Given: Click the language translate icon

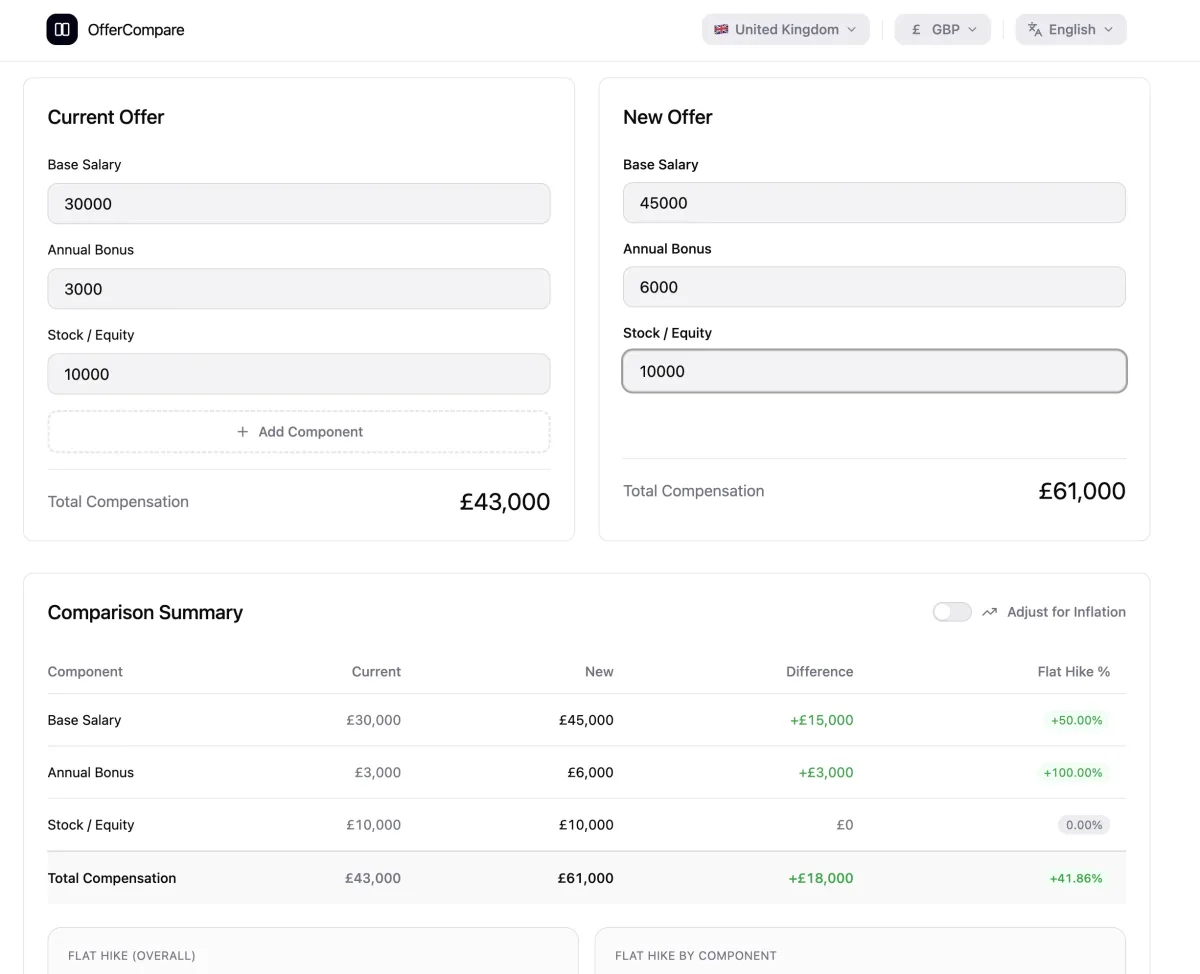Looking at the screenshot, I should tap(1035, 30).
